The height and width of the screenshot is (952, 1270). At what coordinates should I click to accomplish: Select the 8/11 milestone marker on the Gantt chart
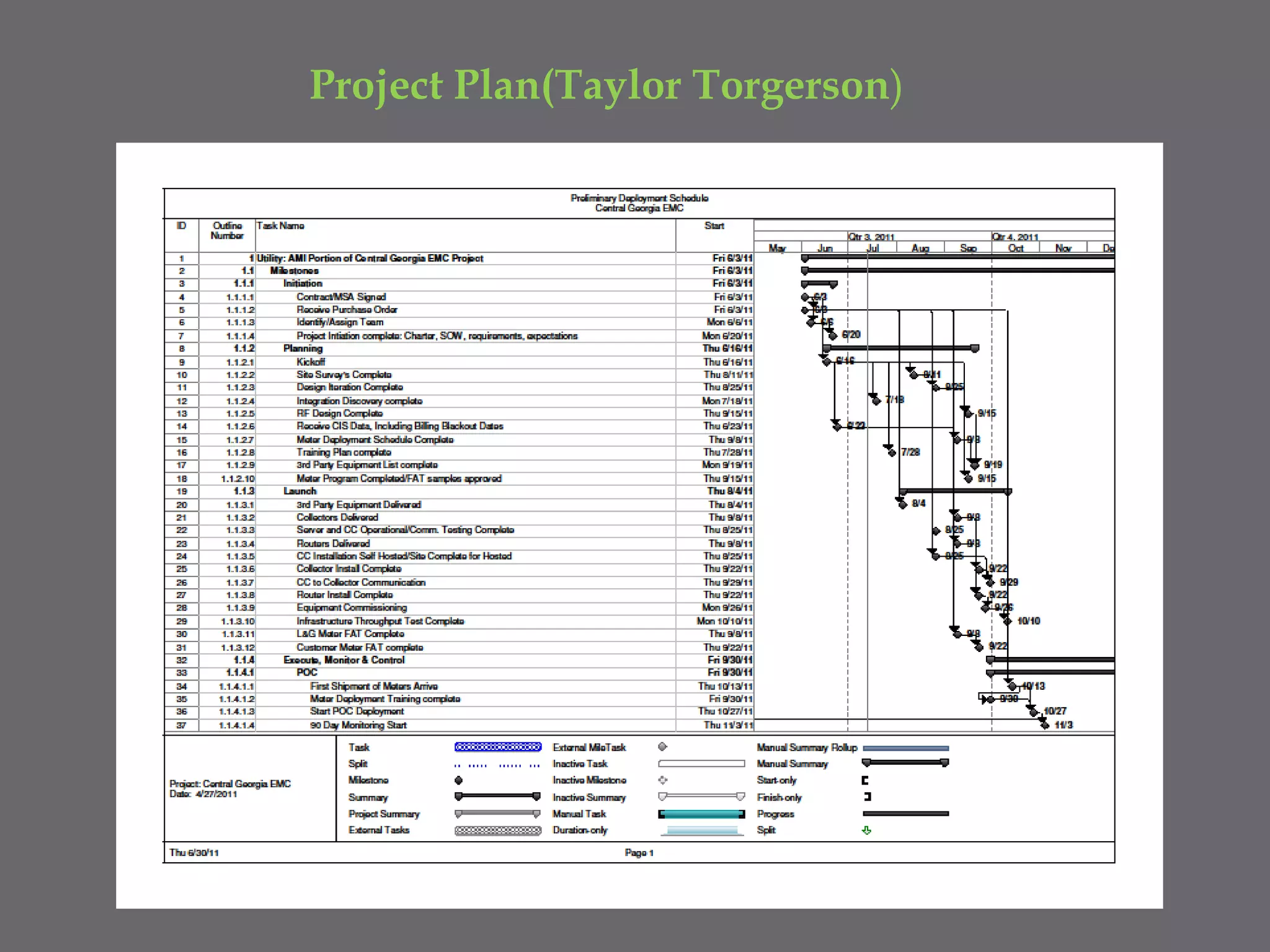point(914,374)
